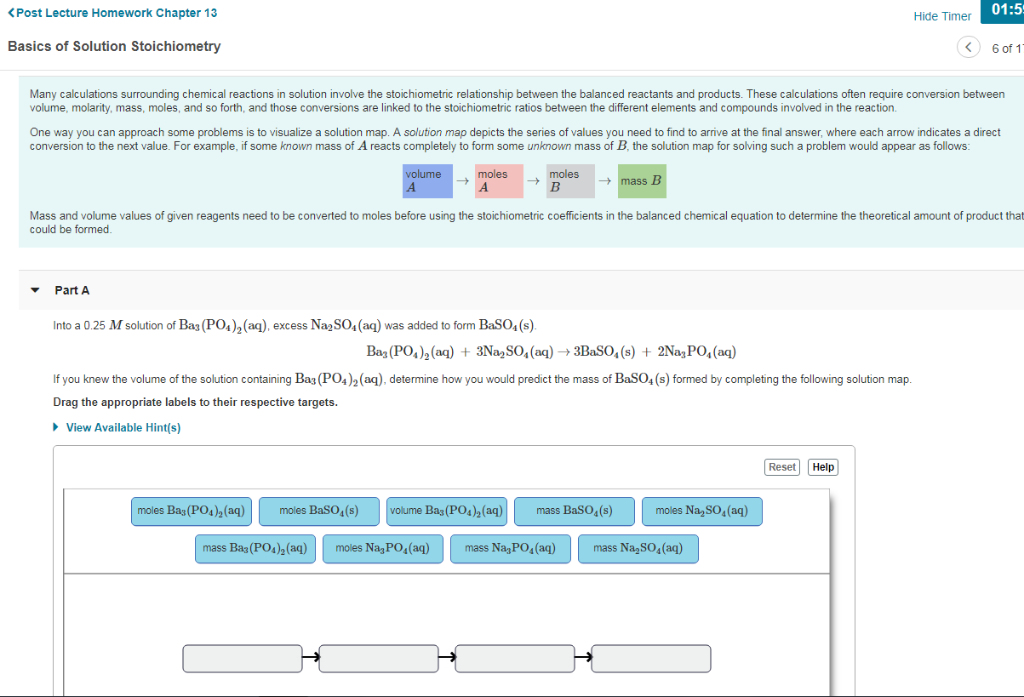Select the moles Na2SO4(aq) label
The image size is (1024, 697).
point(702,511)
